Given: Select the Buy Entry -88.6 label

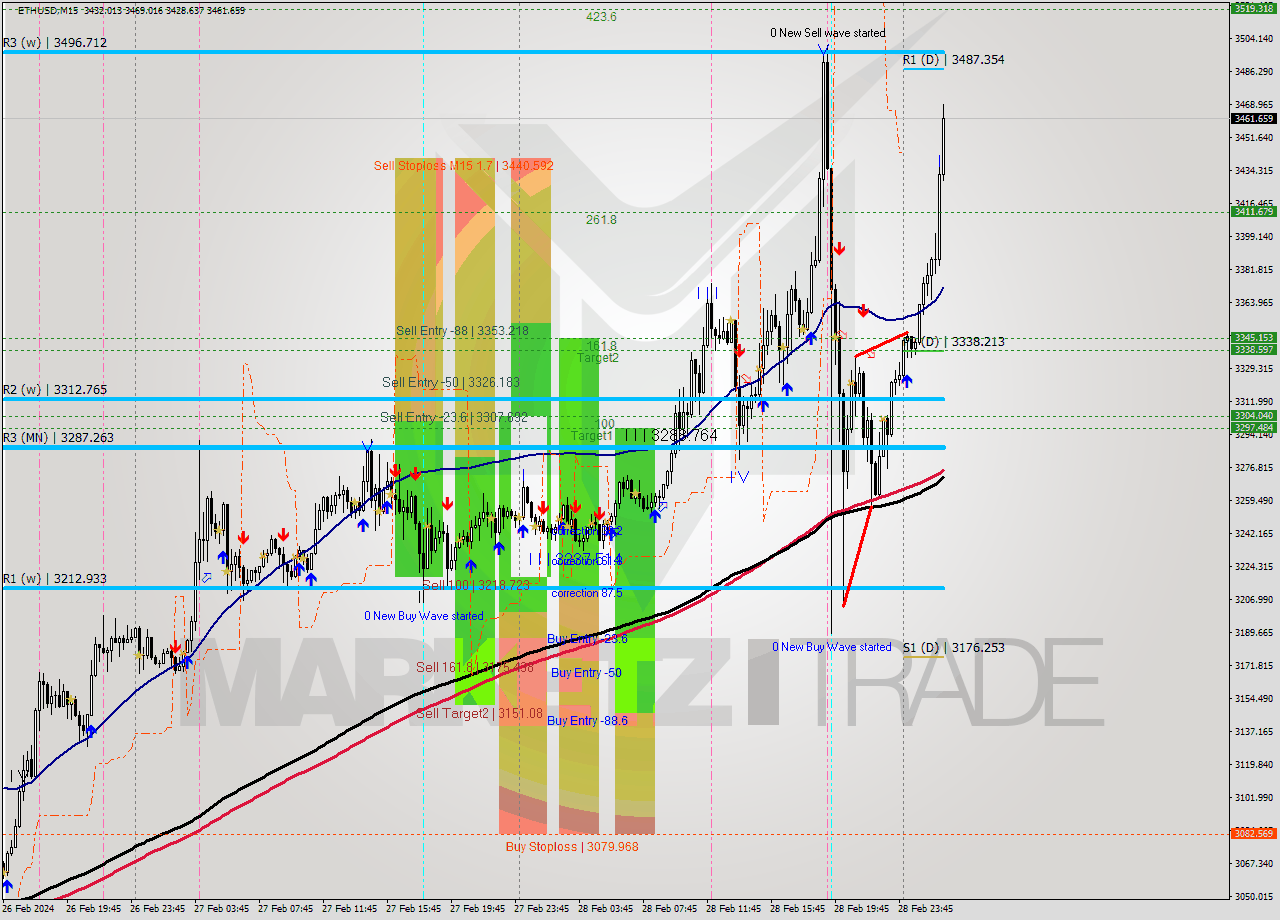Looking at the screenshot, I should pos(587,721).
